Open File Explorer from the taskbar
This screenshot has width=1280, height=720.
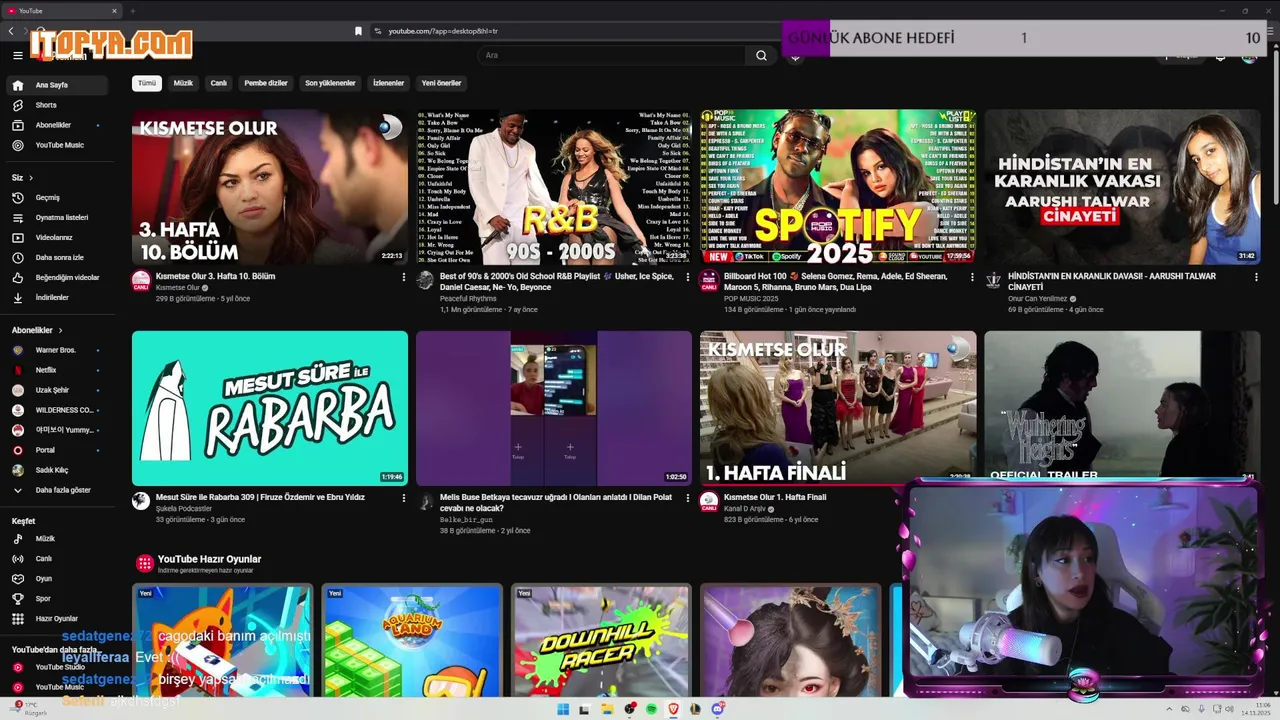click(x=607, y=709)
